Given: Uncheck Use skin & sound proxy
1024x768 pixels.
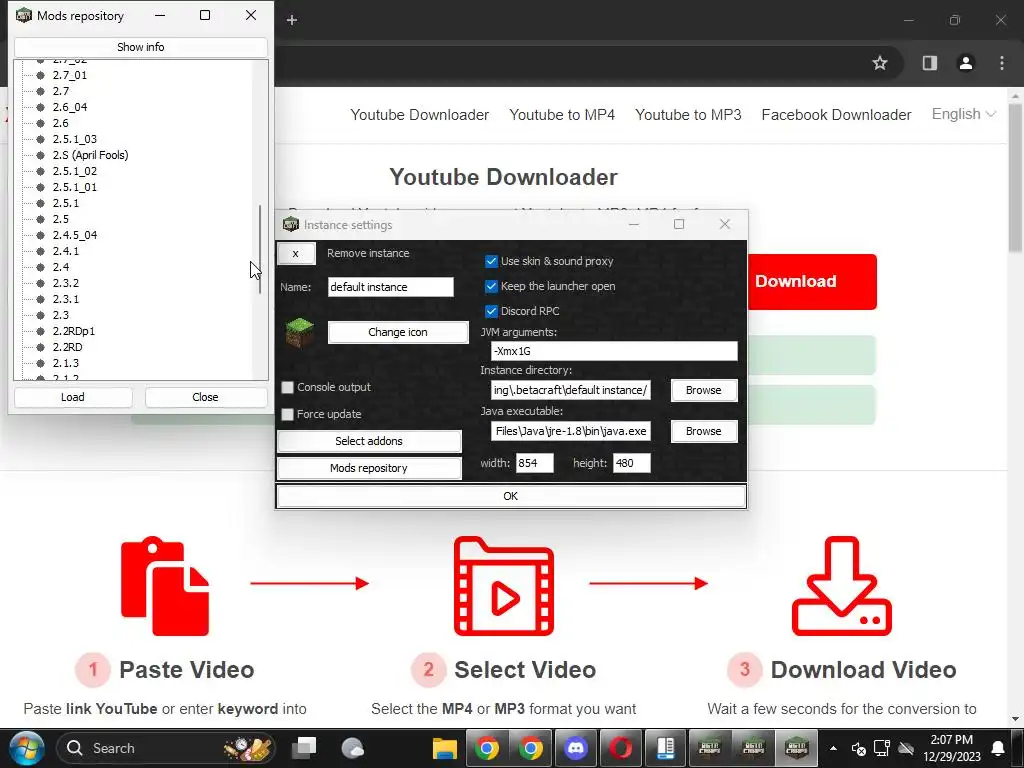Looking at the screenshot, I should (x=491, y=261).
